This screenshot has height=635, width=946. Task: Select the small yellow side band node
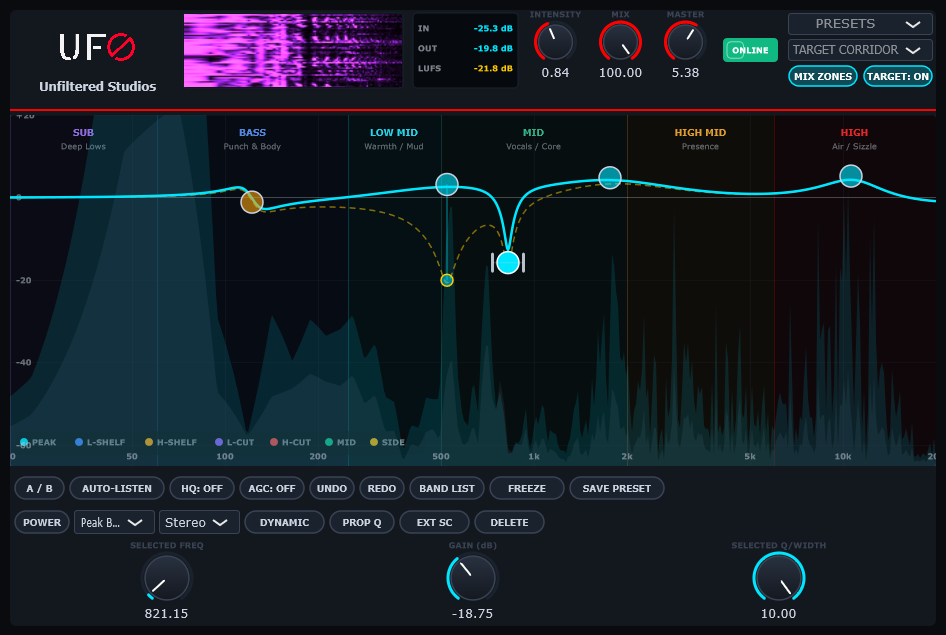(446, 280)
